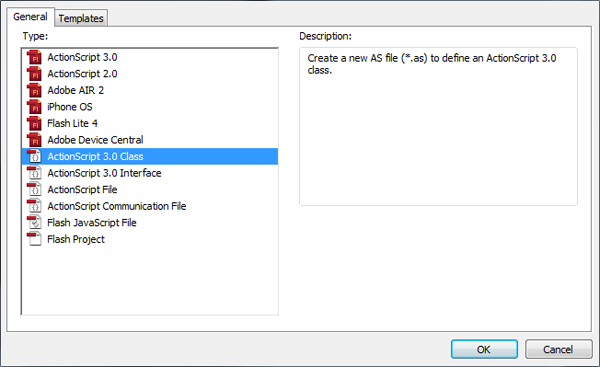The image size is (600, 367).
Task: Open the General tab
Action: click(30, 17)
